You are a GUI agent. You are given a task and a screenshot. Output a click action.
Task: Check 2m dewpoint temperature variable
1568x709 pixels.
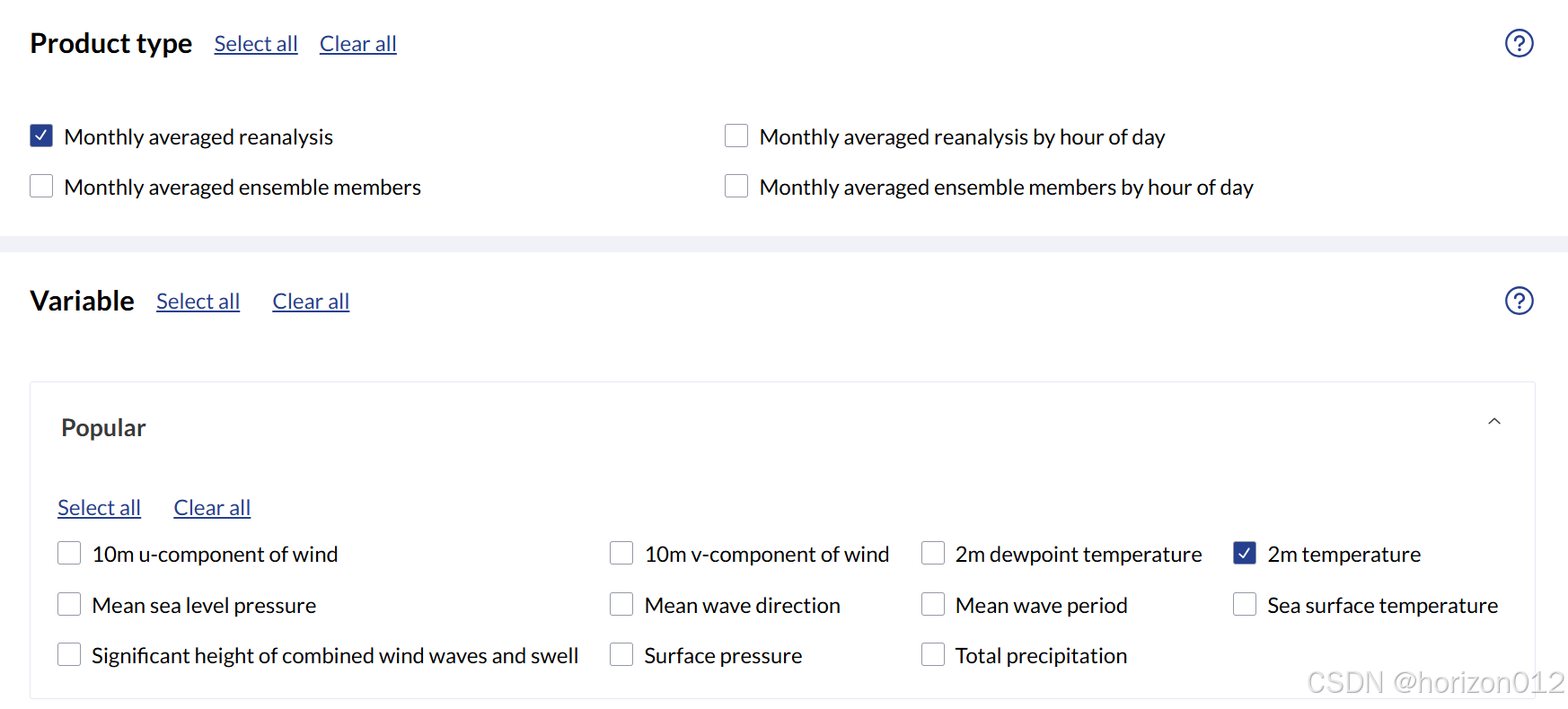pyautogui.click(x=933, y=553)
